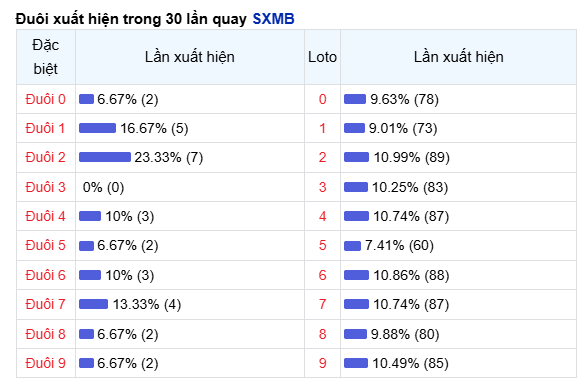This screenshot has height=380, width=588.
Task: Click the Loto column header
Action: [x=322, y=57]
